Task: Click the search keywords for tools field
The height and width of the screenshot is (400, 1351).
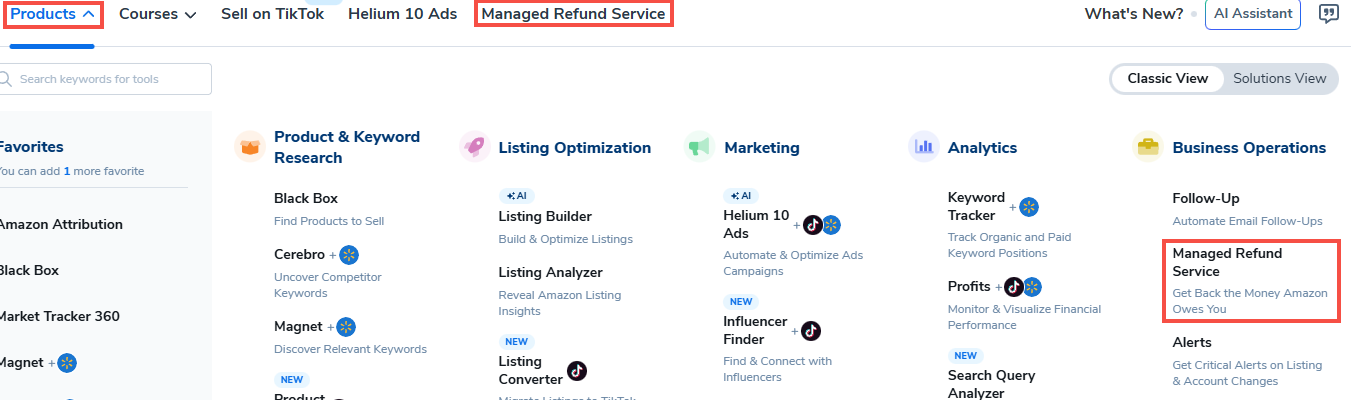Action: pyautogui.click(x=110, y=79)
